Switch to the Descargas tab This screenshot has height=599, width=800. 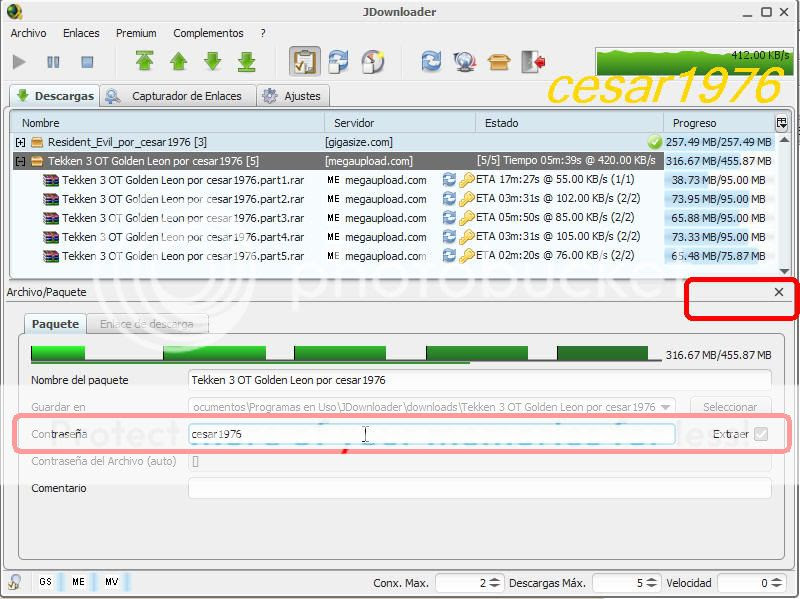(55, 96)
